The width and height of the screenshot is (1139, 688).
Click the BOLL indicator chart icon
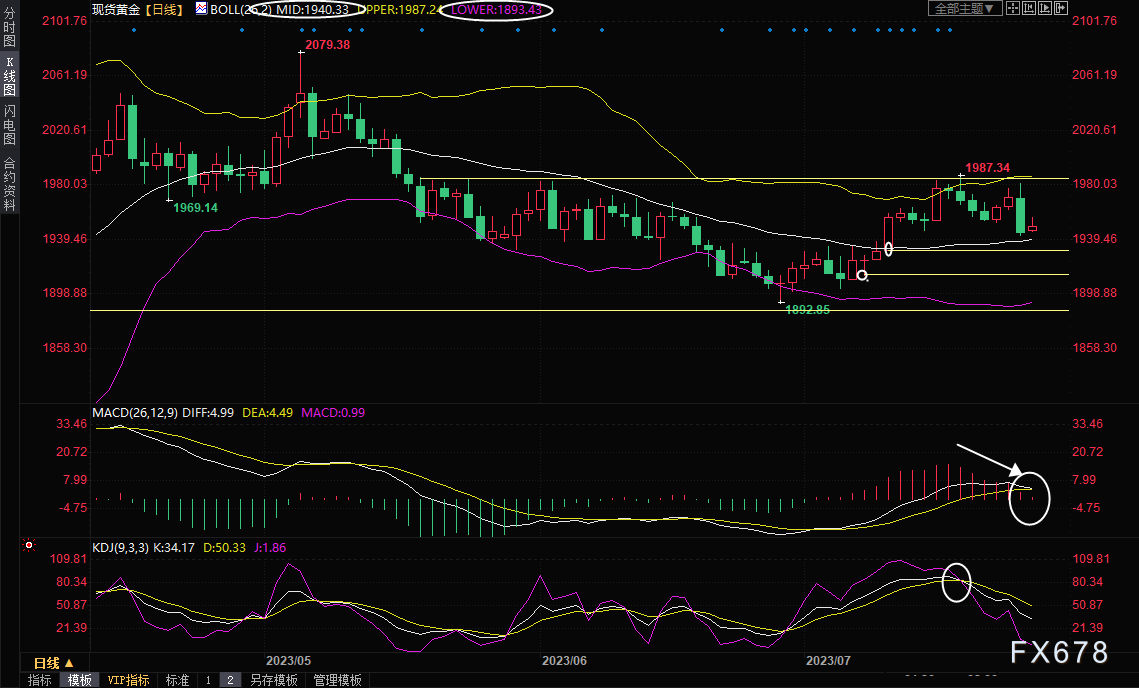[201, 9]
